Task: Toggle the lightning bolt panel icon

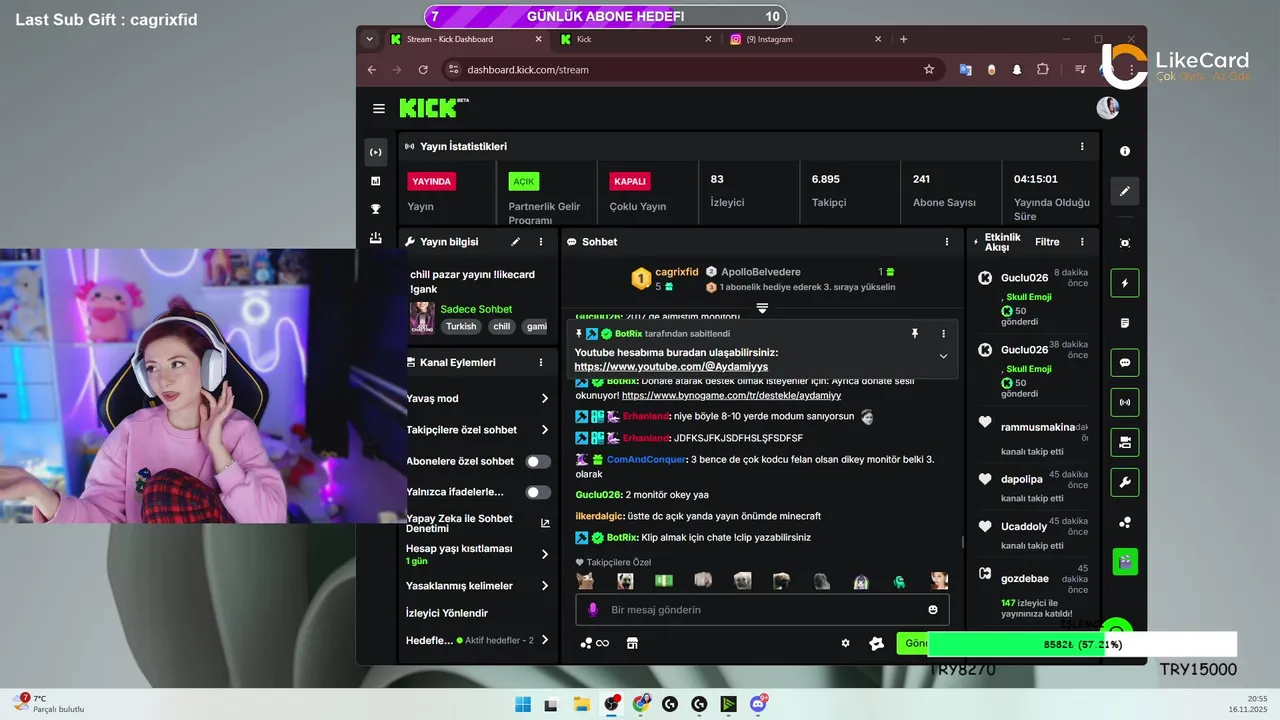Action: click(x=1125, y=283)
